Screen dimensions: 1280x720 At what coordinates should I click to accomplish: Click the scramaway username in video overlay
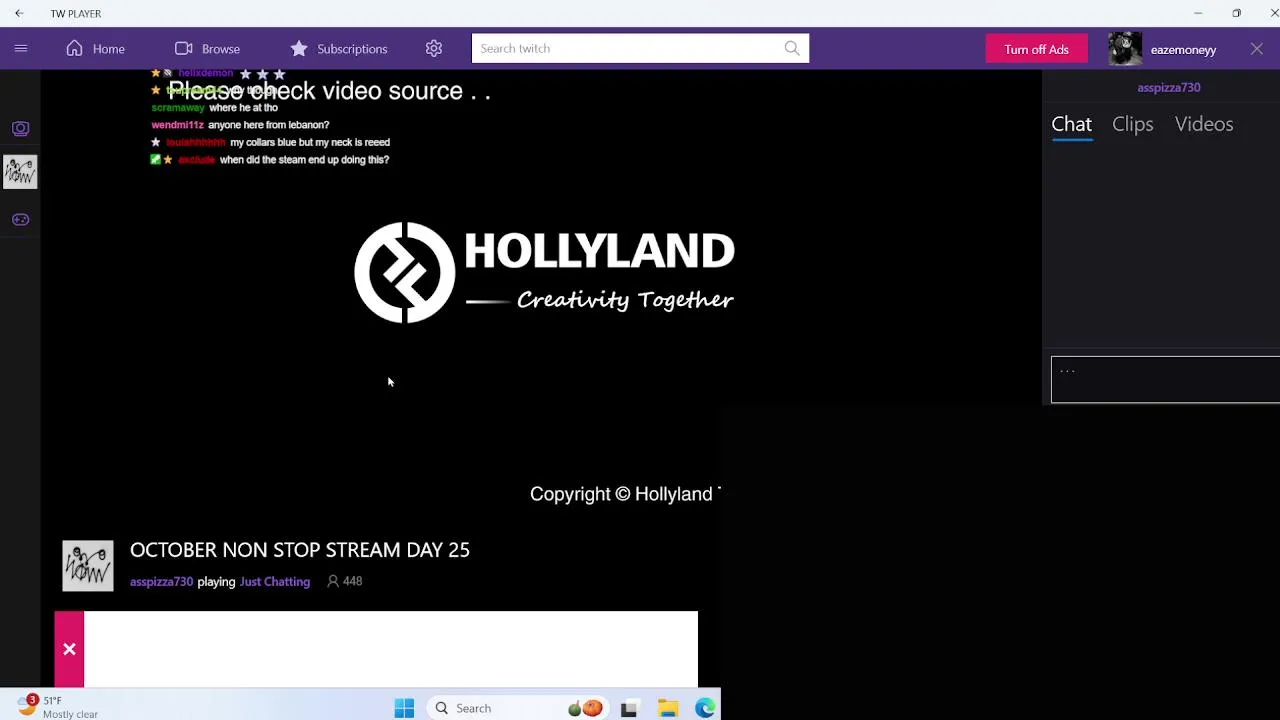tap(177, 107)
